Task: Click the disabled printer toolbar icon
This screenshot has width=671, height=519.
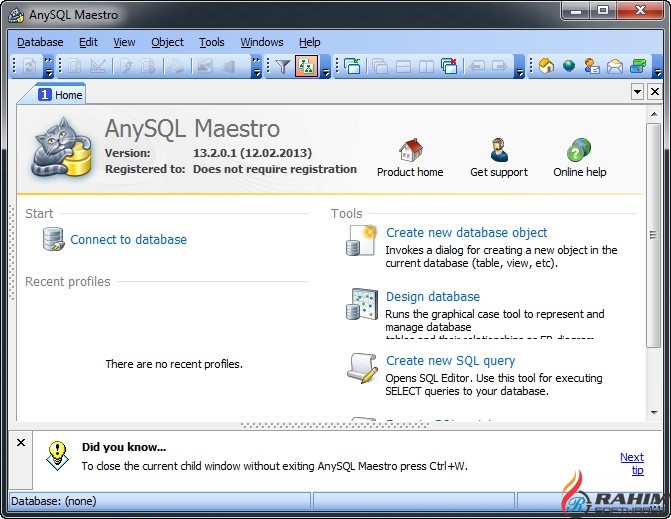Action: [176, 66]
